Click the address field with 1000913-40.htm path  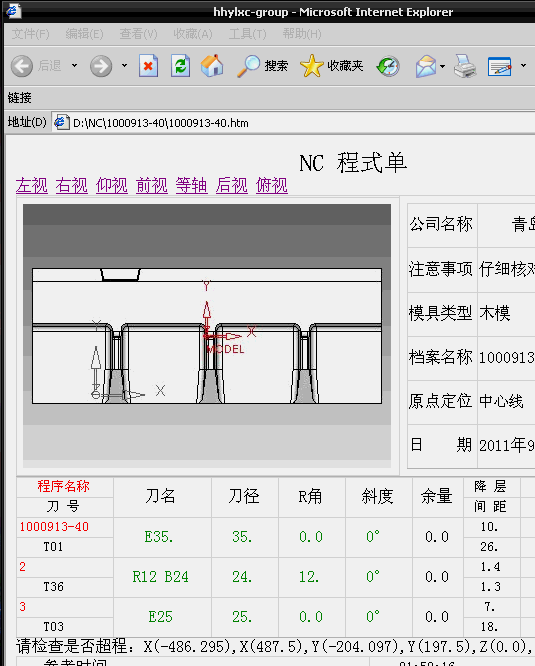pyautogui.click(x=293, y=123)
